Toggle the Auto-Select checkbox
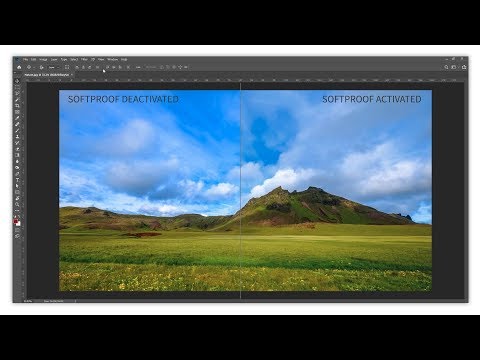 (x=42, y=67)
